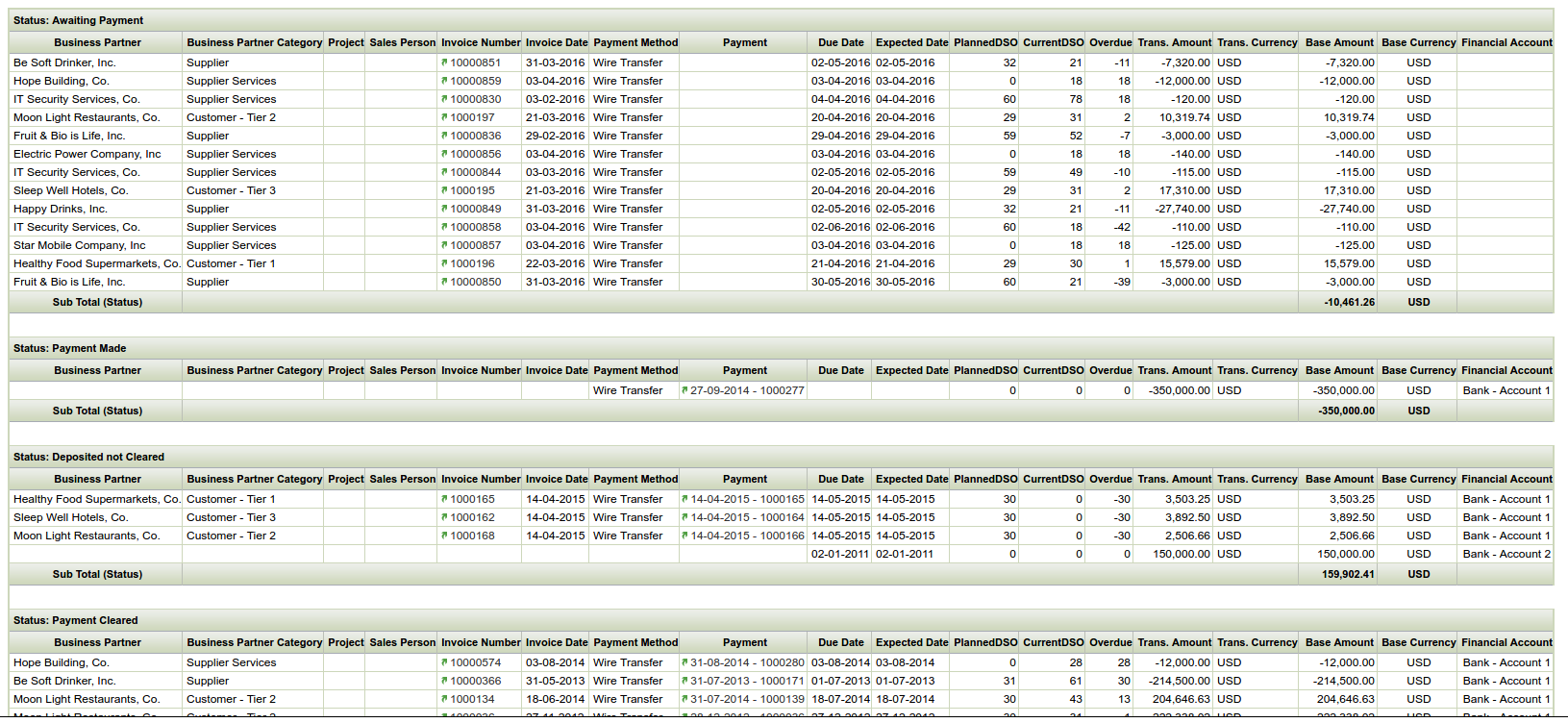This screenshot has width=1568, height=723.
Task: Open payment 31-08-2014 - 1000280
Action: click(x=747, y=662)
